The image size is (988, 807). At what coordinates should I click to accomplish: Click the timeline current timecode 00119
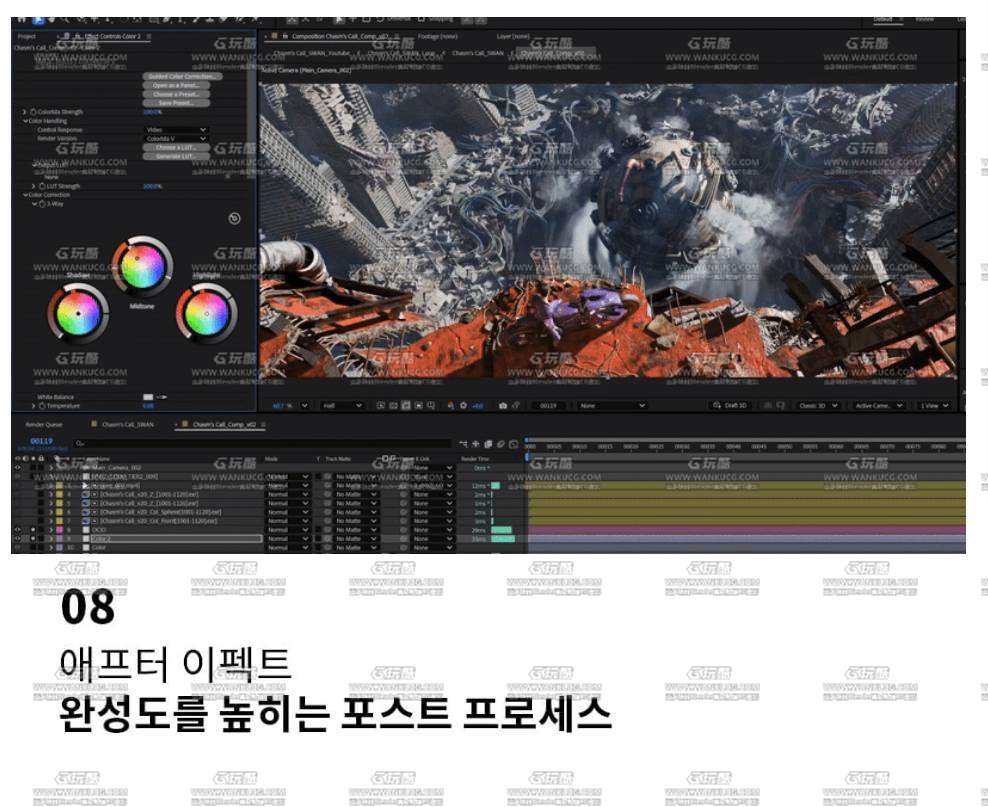pos(41,441)
